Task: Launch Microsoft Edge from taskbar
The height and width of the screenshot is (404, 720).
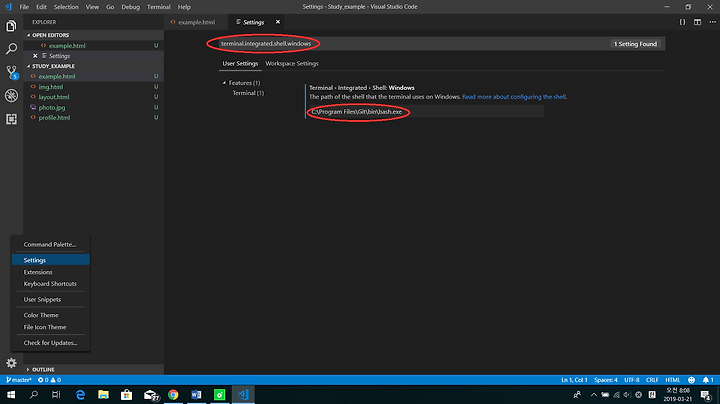Action: (x=80, y=395)
